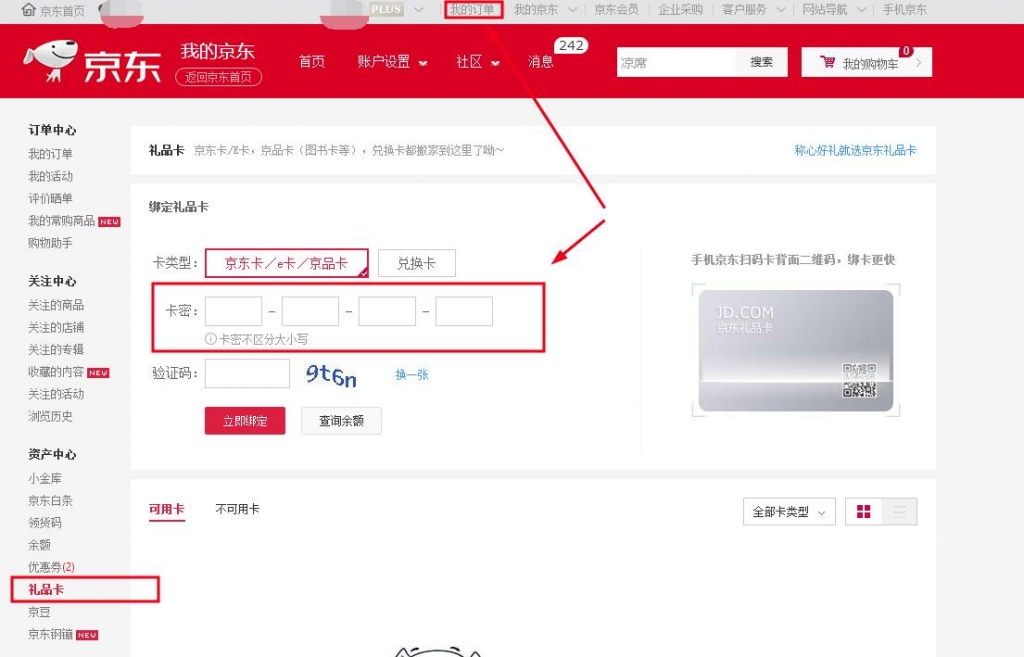Viewport: 1024px width, 657px height.
Task: Click the gift card QR code image
Action: 859,380
